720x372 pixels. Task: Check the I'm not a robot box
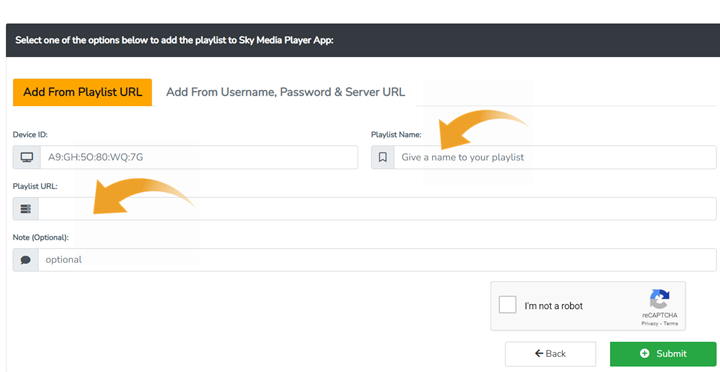coord(507,305)
